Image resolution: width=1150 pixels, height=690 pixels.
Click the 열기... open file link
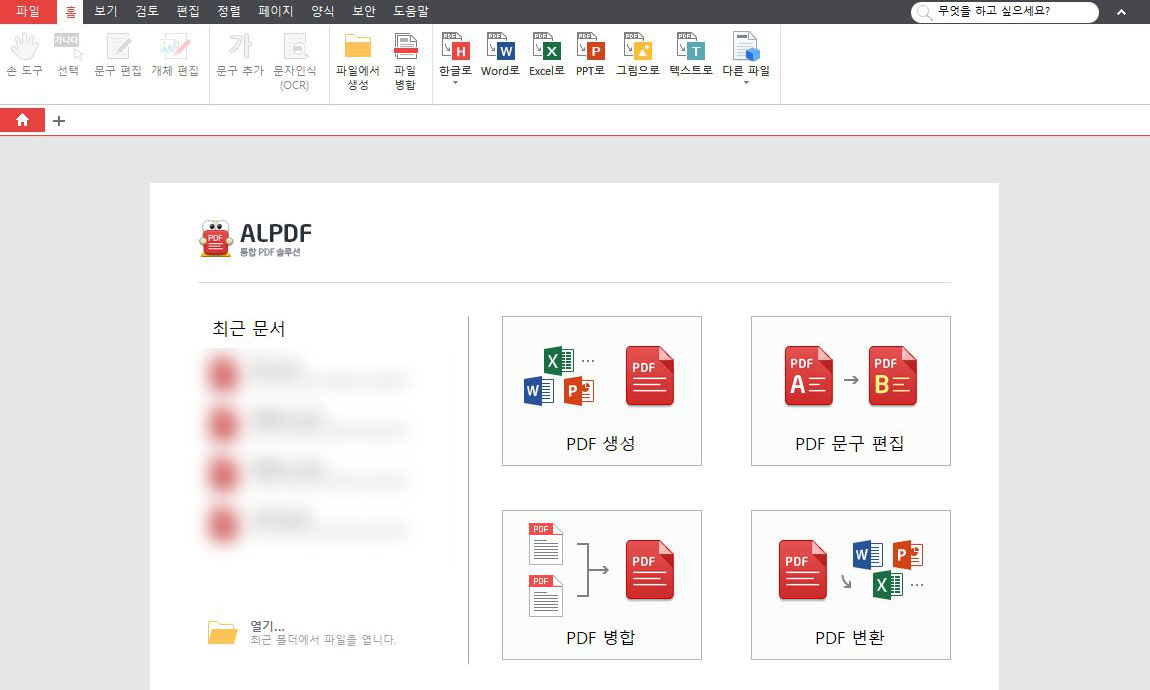(267, 625)
